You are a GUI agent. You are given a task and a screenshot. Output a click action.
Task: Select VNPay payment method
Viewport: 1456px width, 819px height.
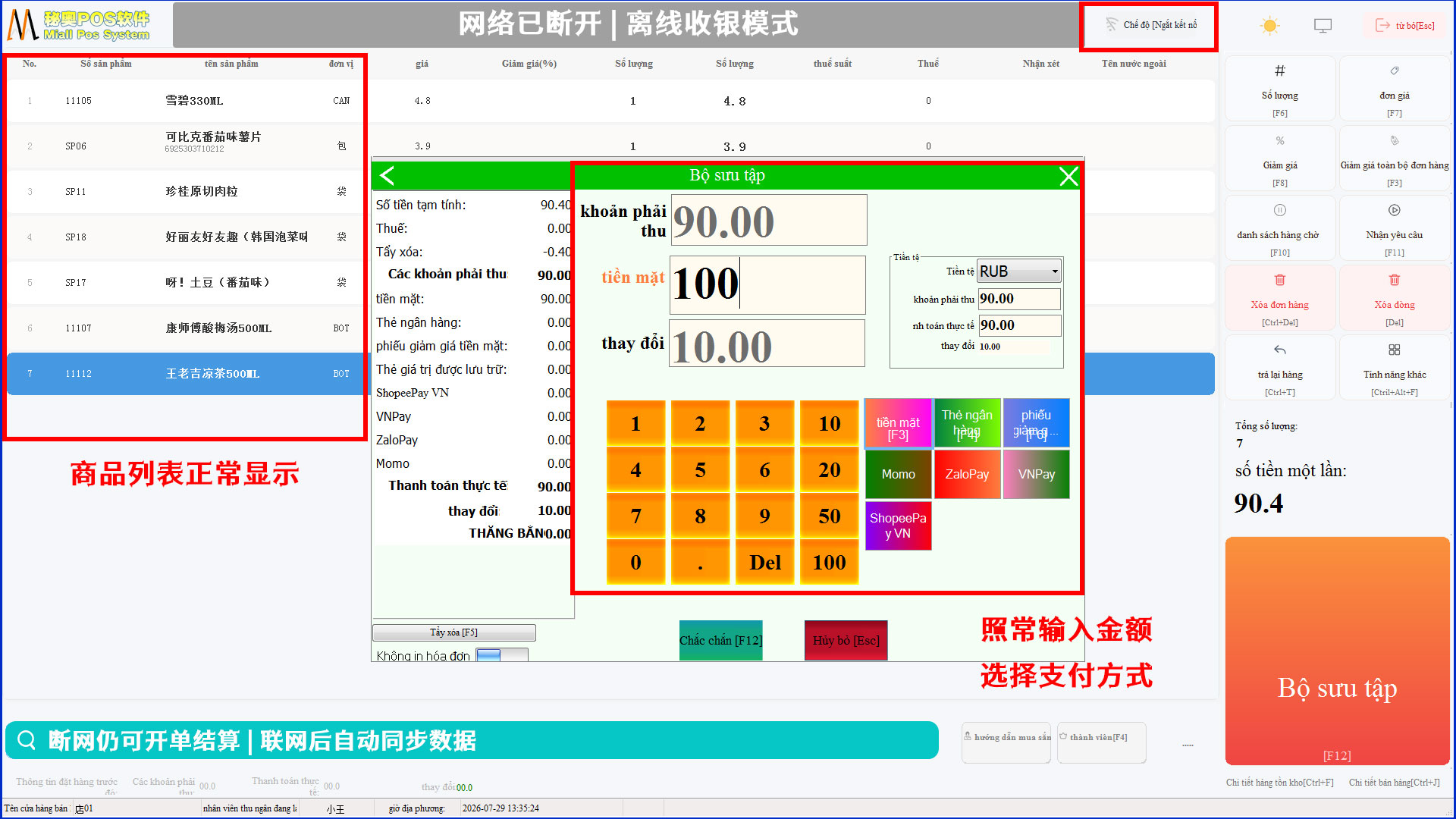tap(1036, 474)
